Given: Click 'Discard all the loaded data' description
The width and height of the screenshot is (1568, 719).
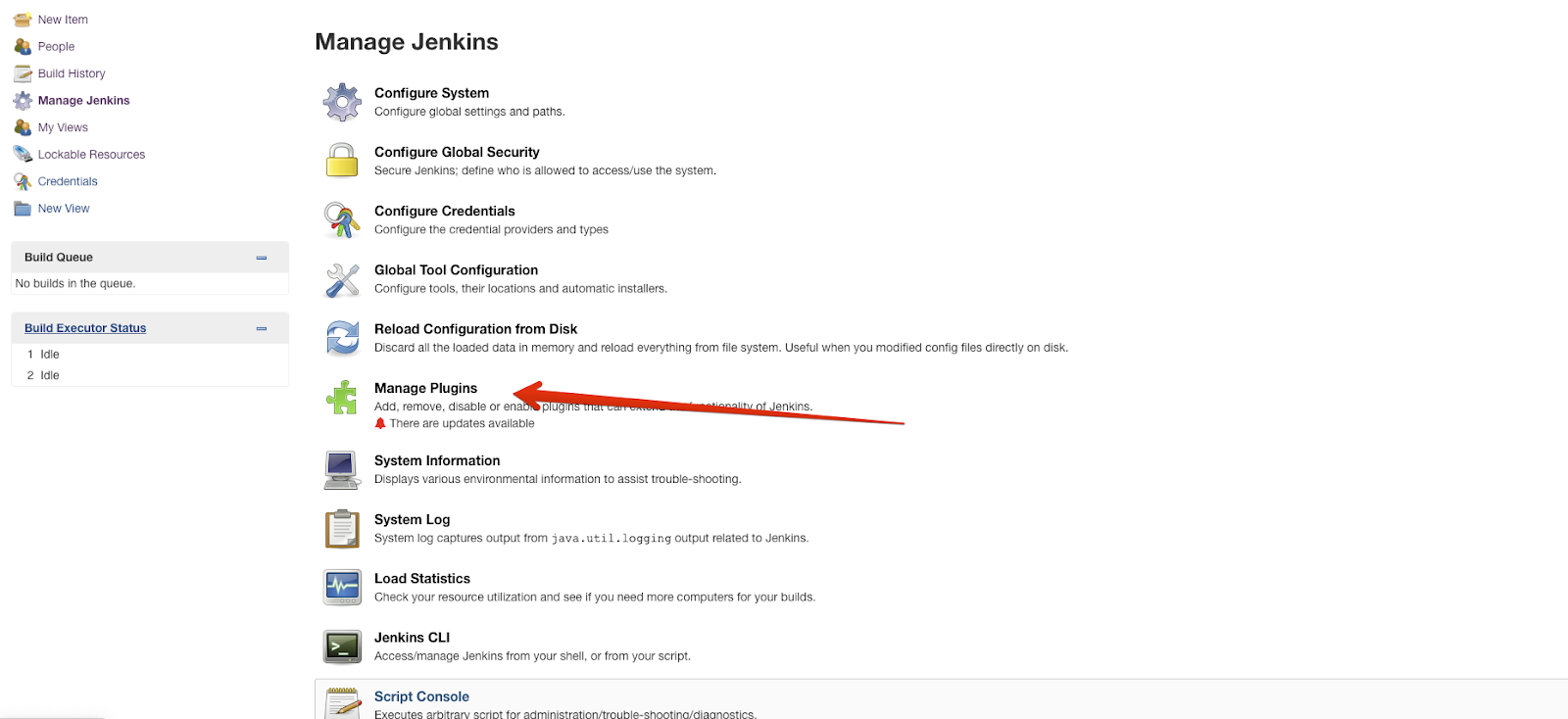Looking at the screenshot, I should pyautogui.click(x=721, y=348).
